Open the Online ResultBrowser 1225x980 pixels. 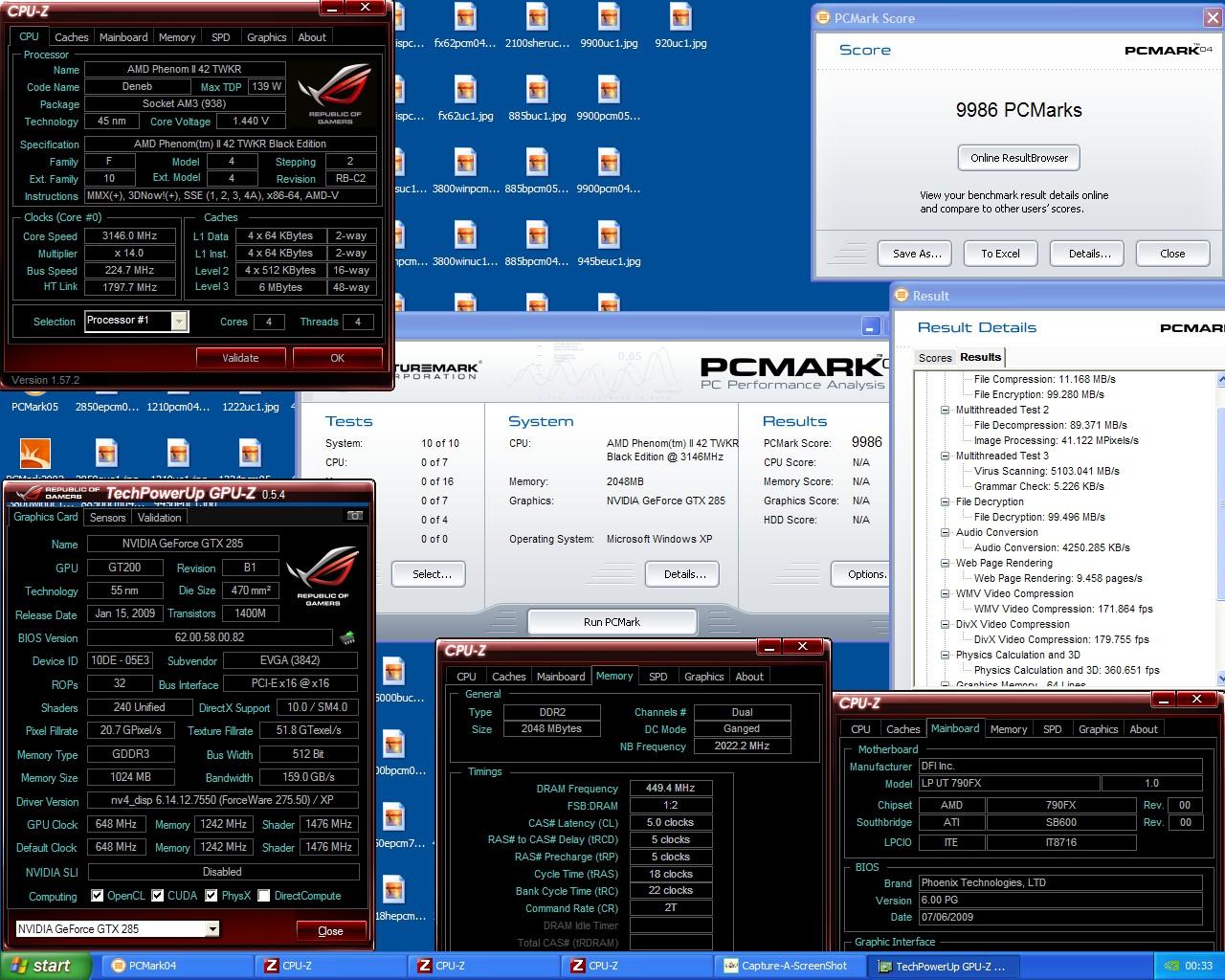1018,158
